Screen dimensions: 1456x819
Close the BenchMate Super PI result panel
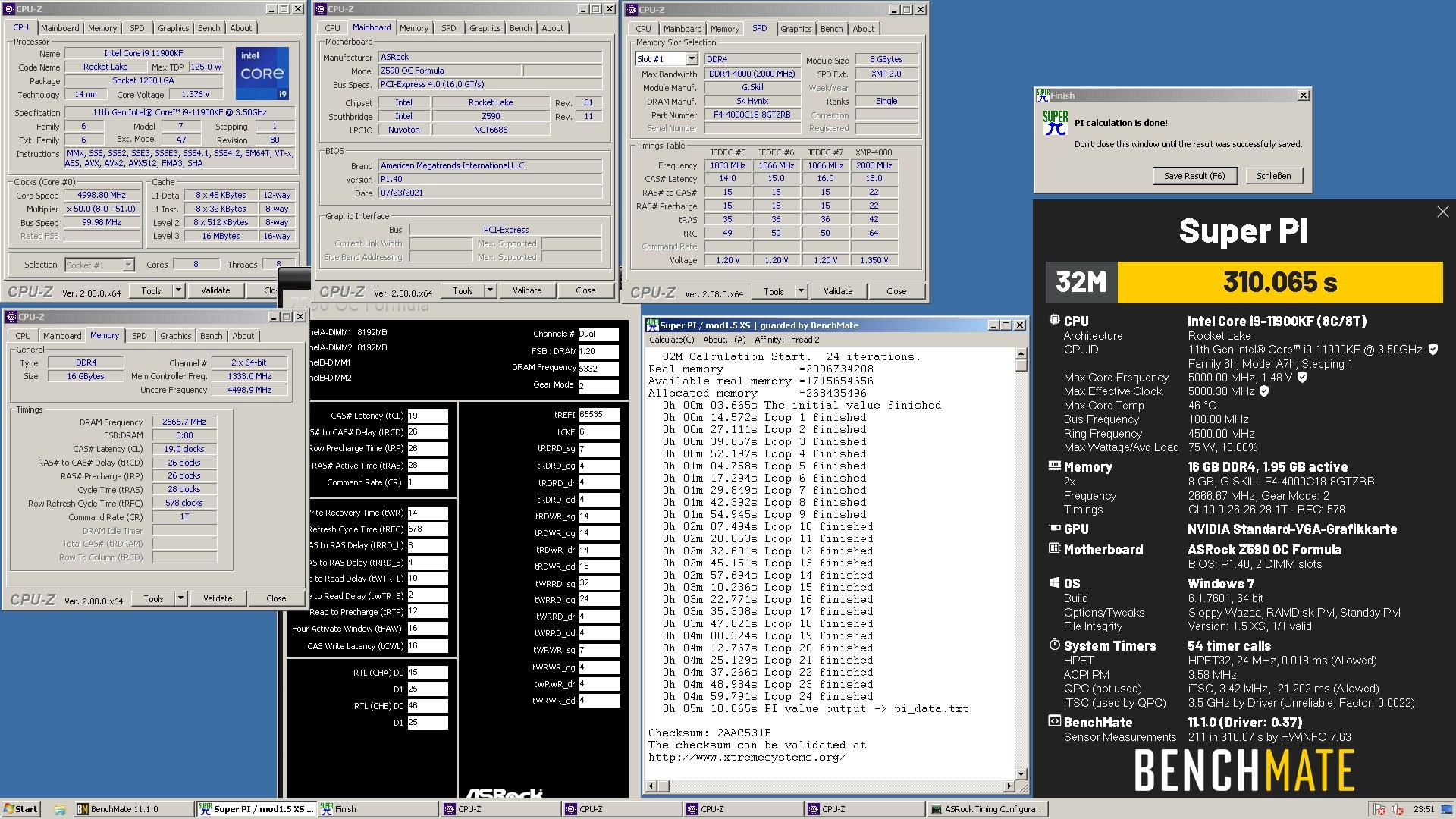tap(1442, 212)
